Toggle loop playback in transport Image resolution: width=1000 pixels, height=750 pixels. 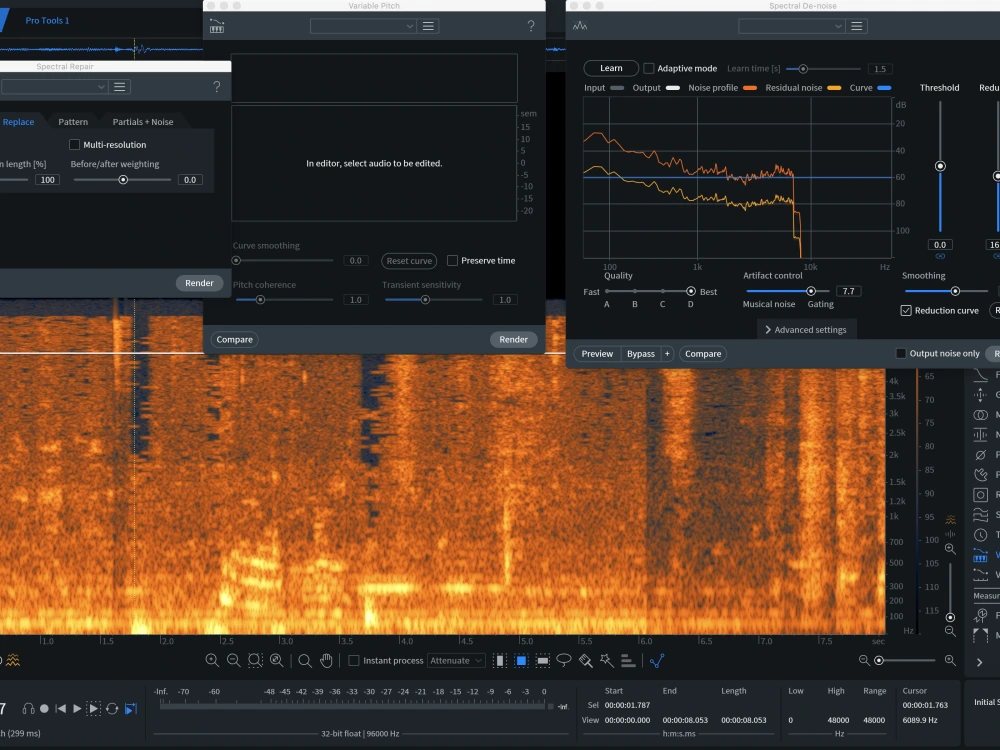pos(112,709)
